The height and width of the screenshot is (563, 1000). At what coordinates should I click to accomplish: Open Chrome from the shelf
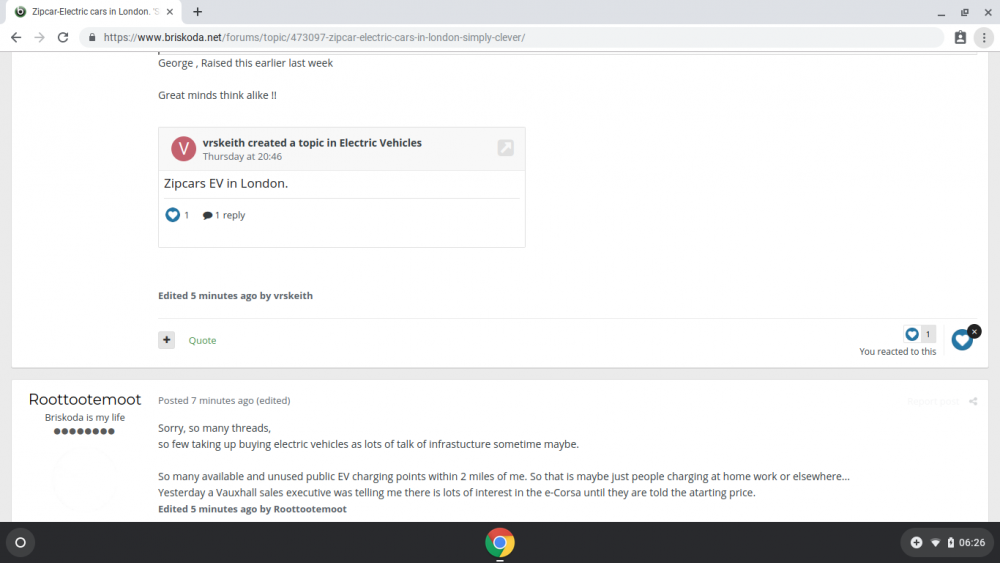[x=500, y=543]
